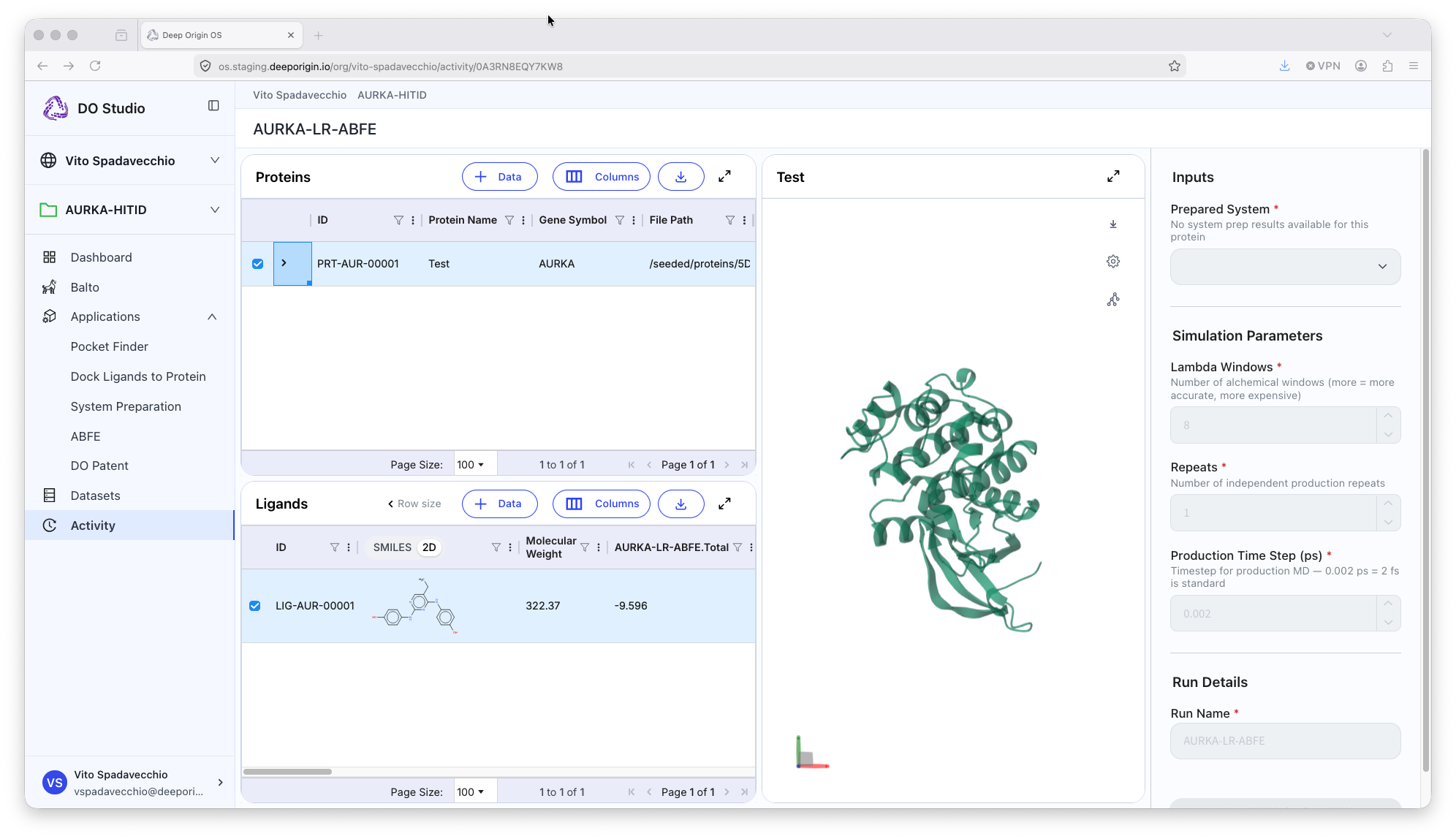This screenshot has width=1456, height=839.
Task: Uncheck the LIG-AUR-00001 ligand row checkbox
Action: 255,606
